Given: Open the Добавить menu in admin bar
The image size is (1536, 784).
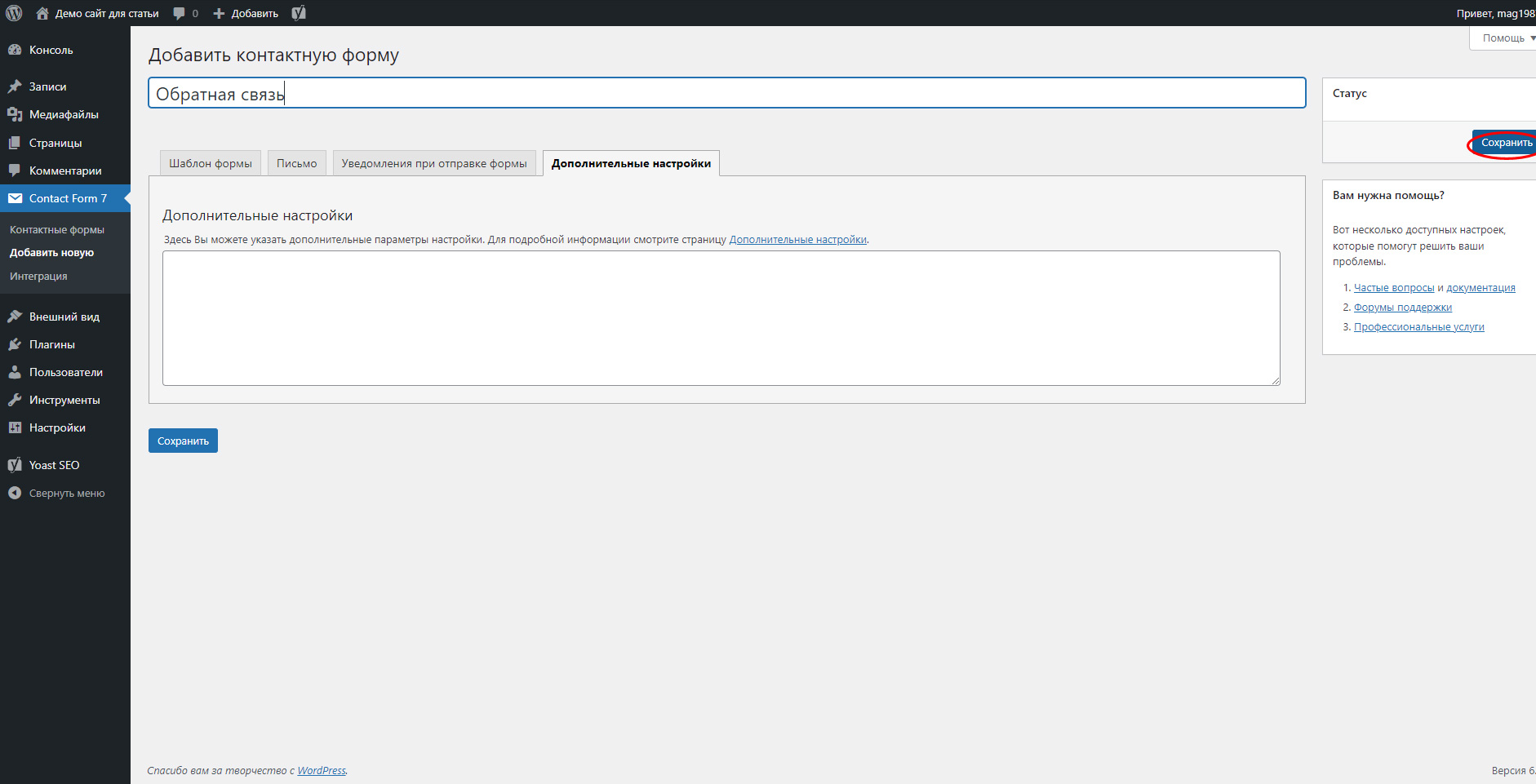Looking at the screenshot, I should coord(246,13).
